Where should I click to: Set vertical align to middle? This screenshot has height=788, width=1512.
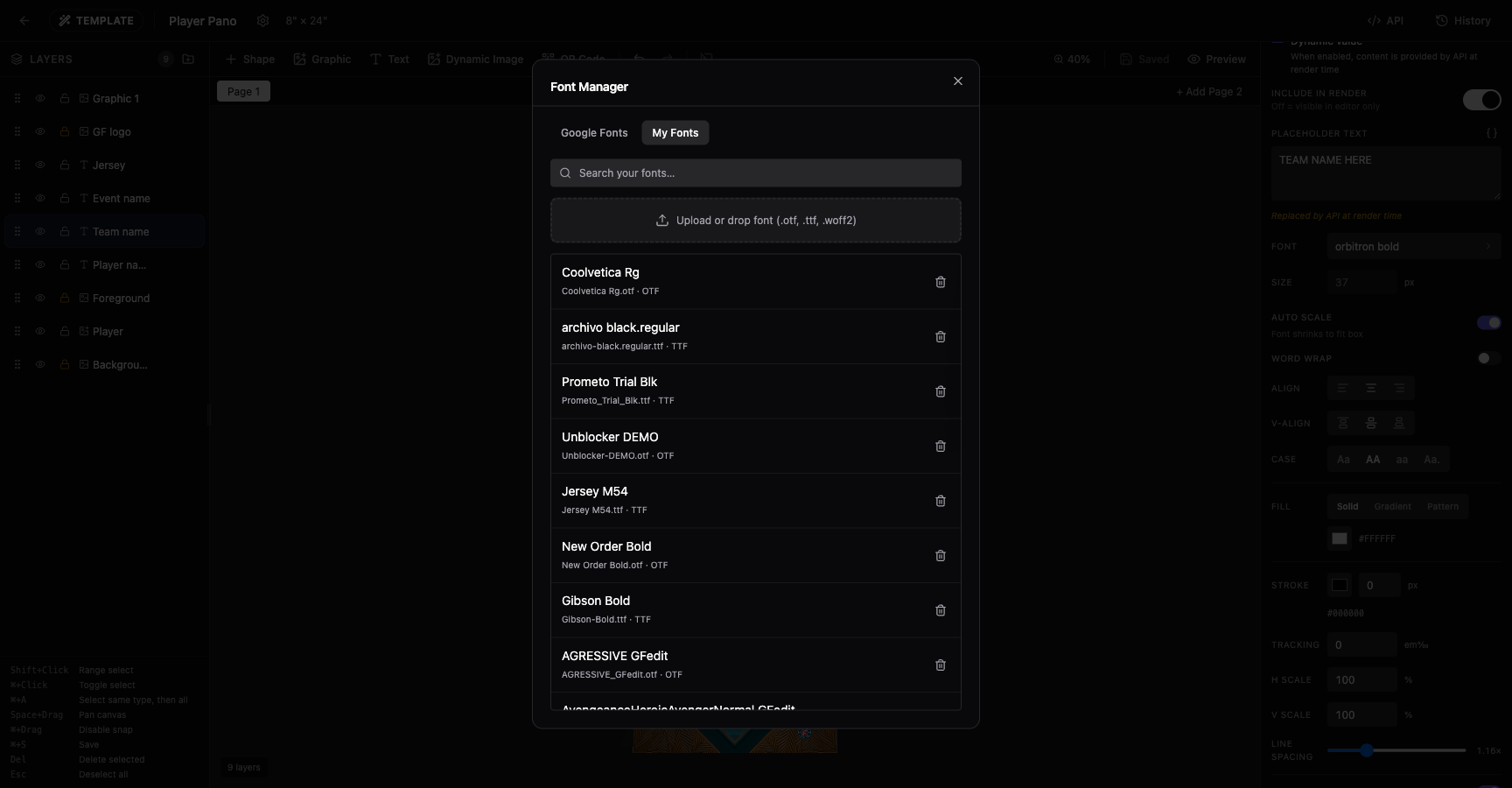(1371, 423)
